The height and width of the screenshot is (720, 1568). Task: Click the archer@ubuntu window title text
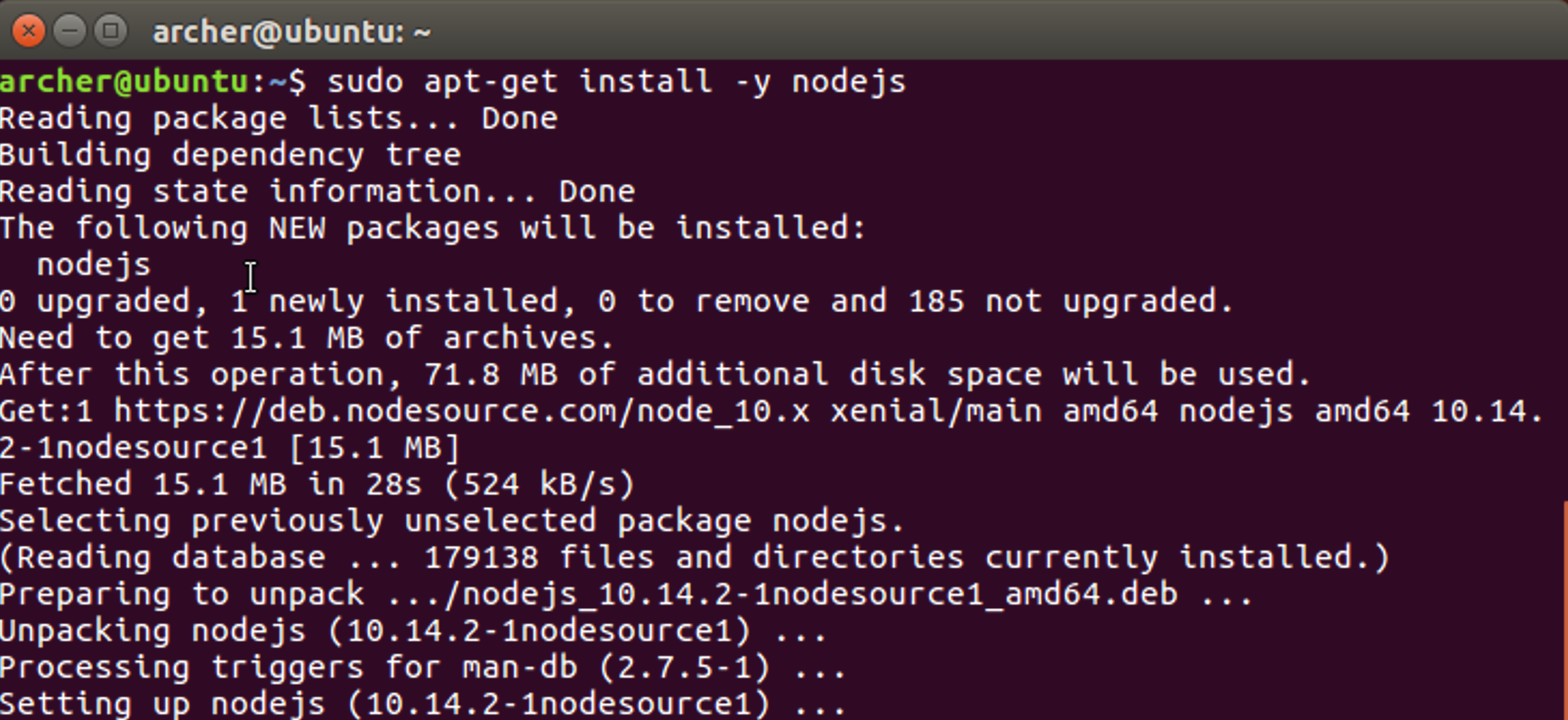[x=291, y=32]
